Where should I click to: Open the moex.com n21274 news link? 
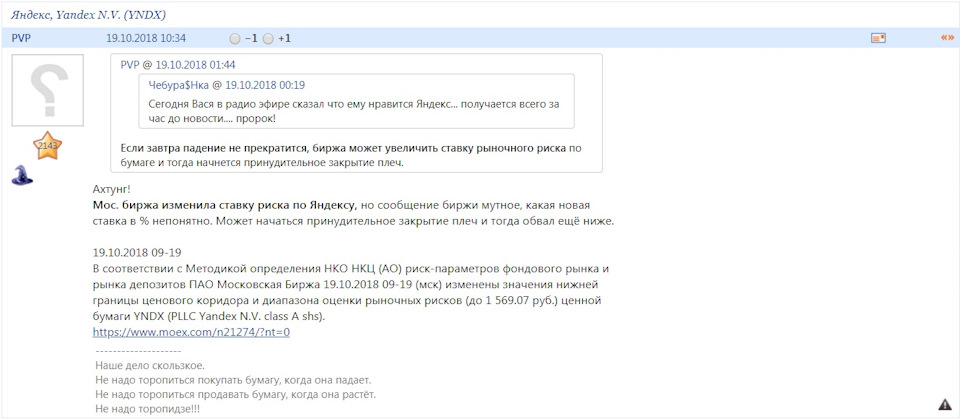tap(191, 333)
